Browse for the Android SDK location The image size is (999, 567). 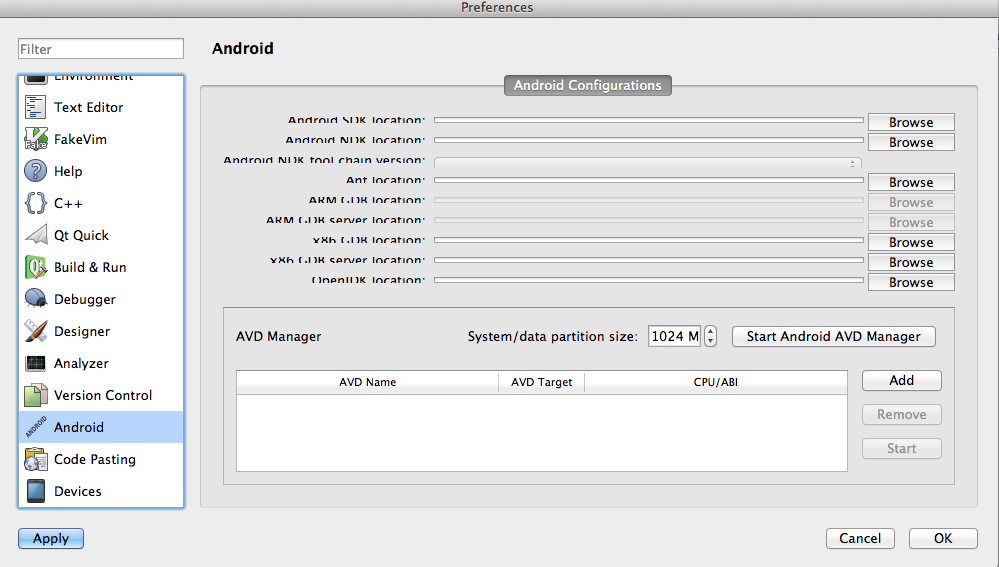910,122
